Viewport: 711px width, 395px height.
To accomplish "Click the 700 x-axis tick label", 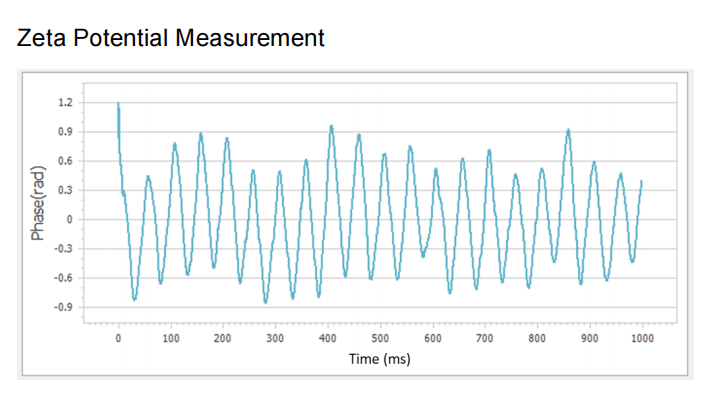I will (x=484, y=338).
